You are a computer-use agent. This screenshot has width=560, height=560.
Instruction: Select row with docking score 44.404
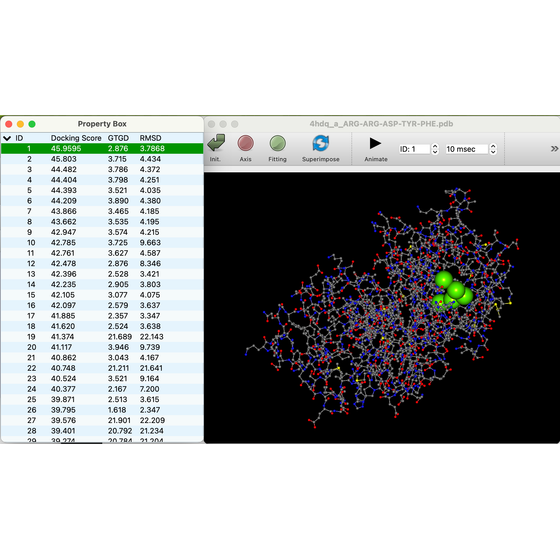(102, 180)
